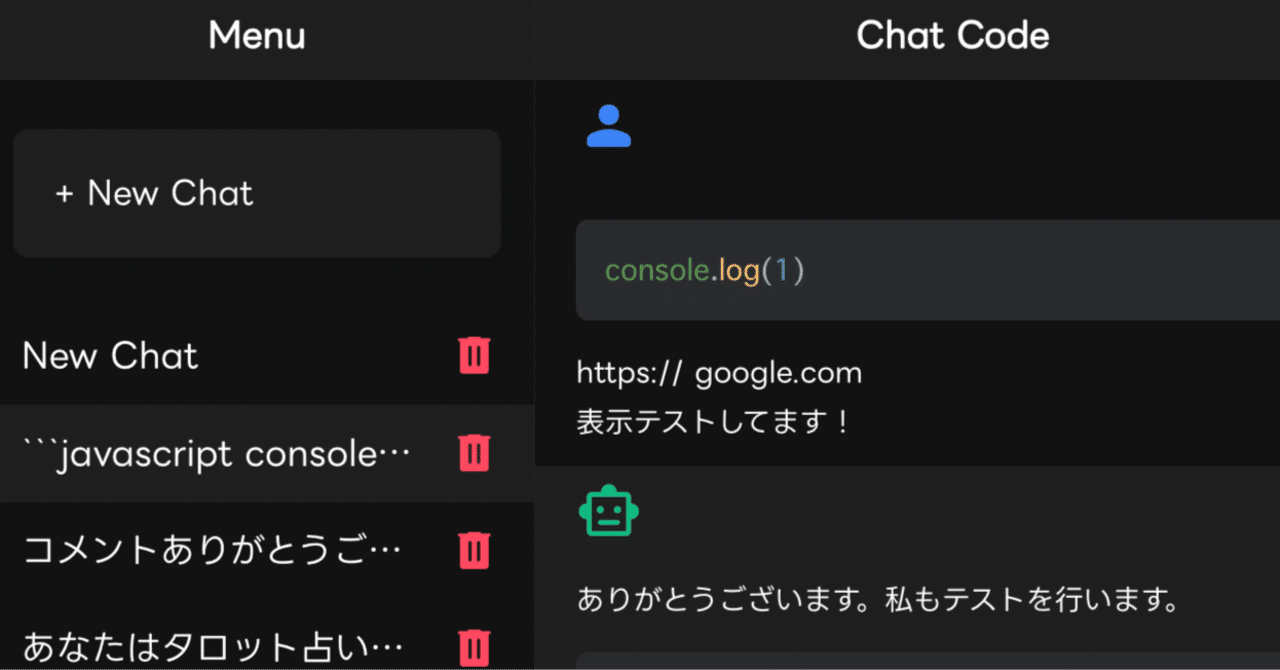Select the person icon above the code block

tap(609, 125)
